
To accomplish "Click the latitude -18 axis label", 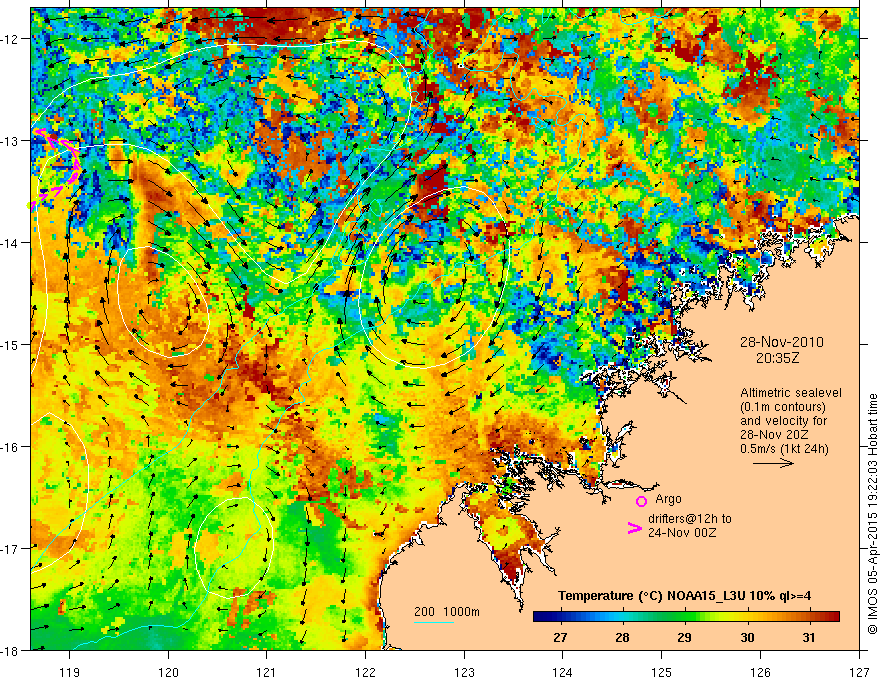I will (11, 650).
